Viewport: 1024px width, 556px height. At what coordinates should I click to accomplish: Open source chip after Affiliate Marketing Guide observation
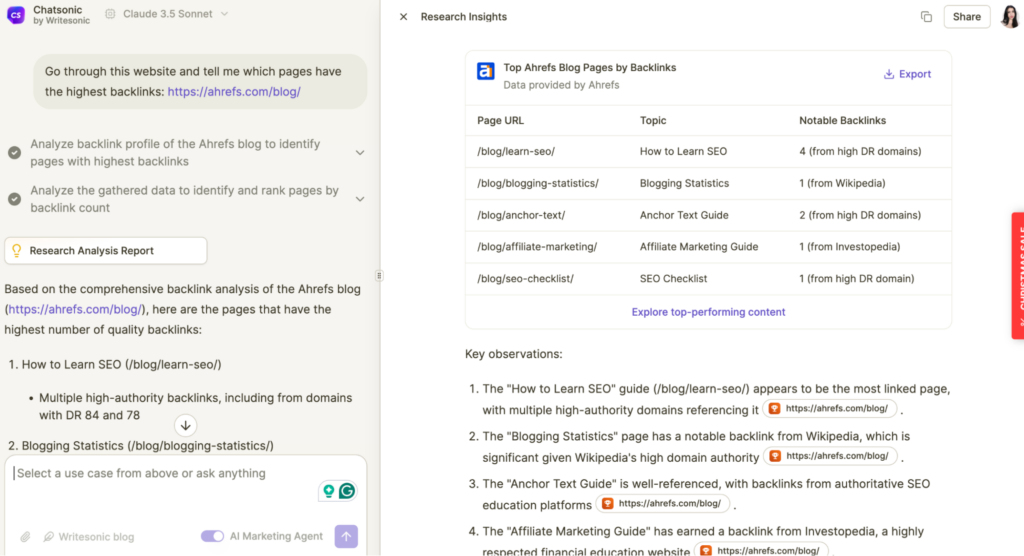761,551
